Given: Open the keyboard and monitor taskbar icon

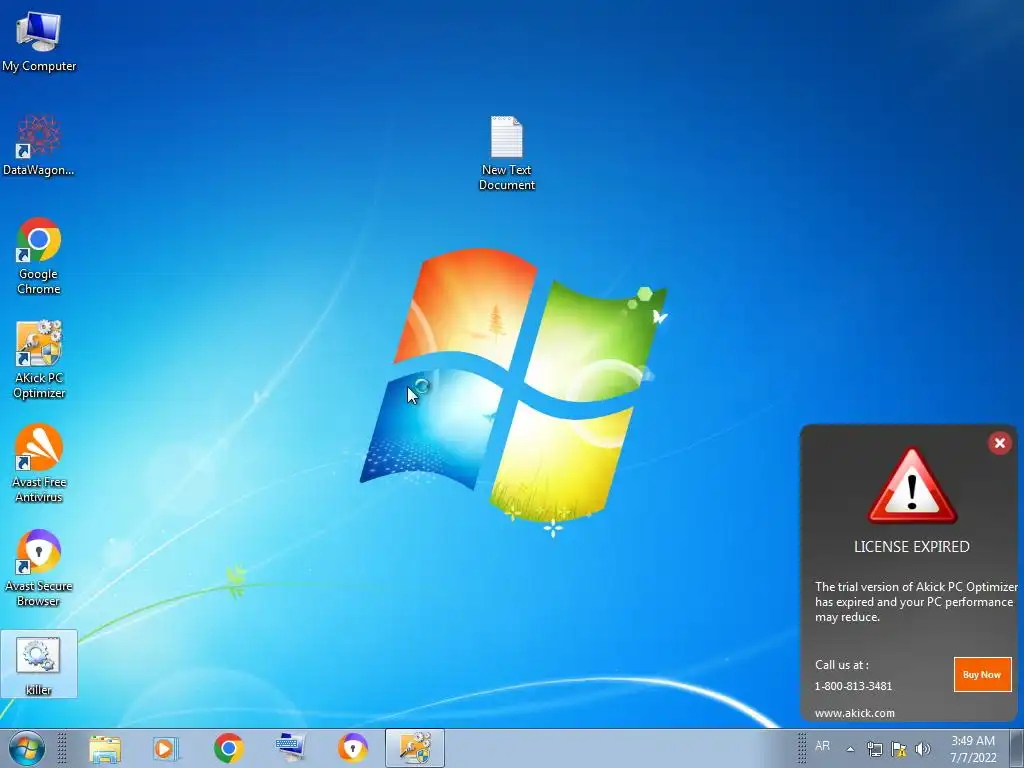Looking at the screenshot, I should pyautogui.click(x=290, y=748).
